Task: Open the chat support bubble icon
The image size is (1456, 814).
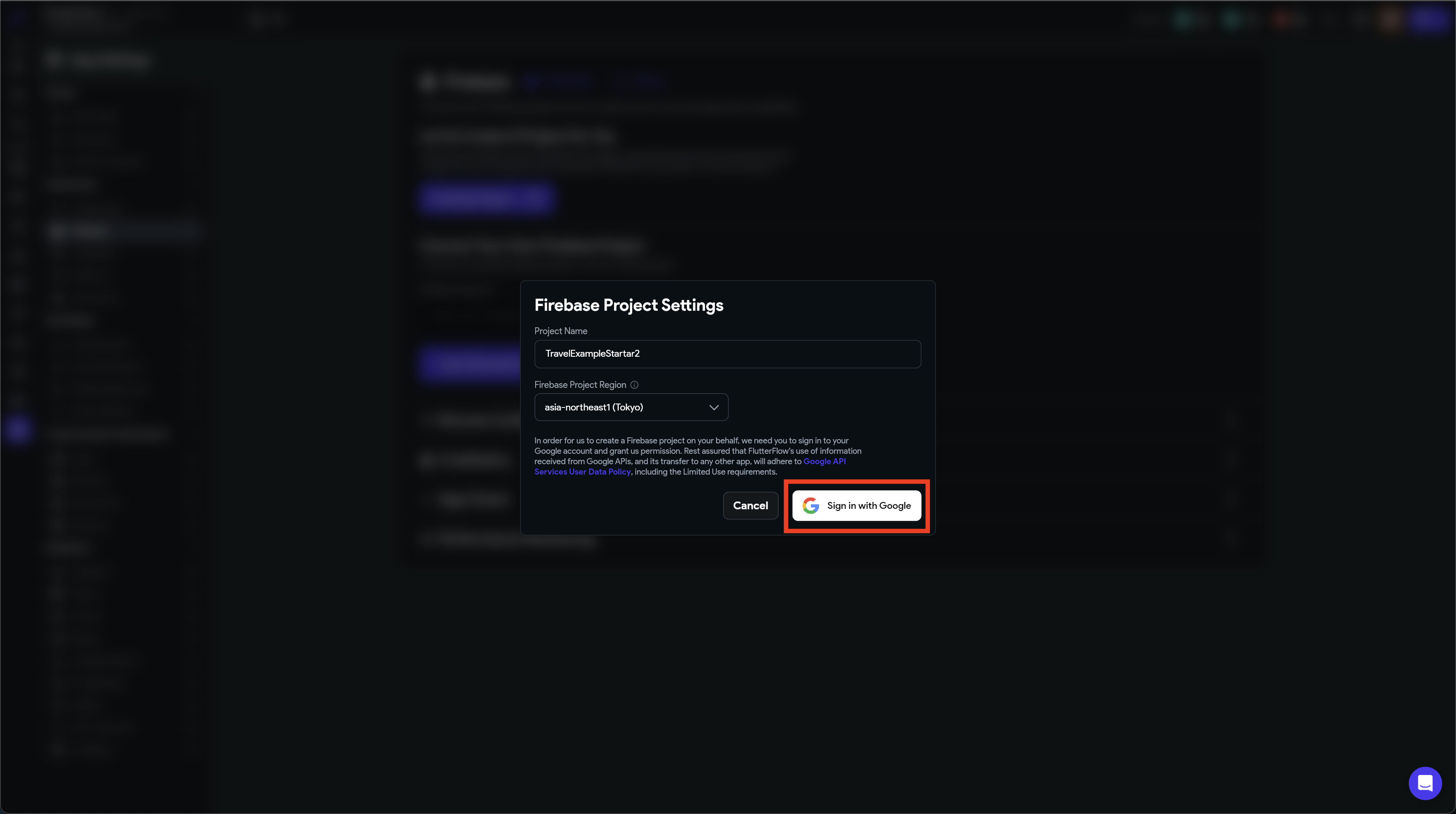Action: click(1425, 783)
